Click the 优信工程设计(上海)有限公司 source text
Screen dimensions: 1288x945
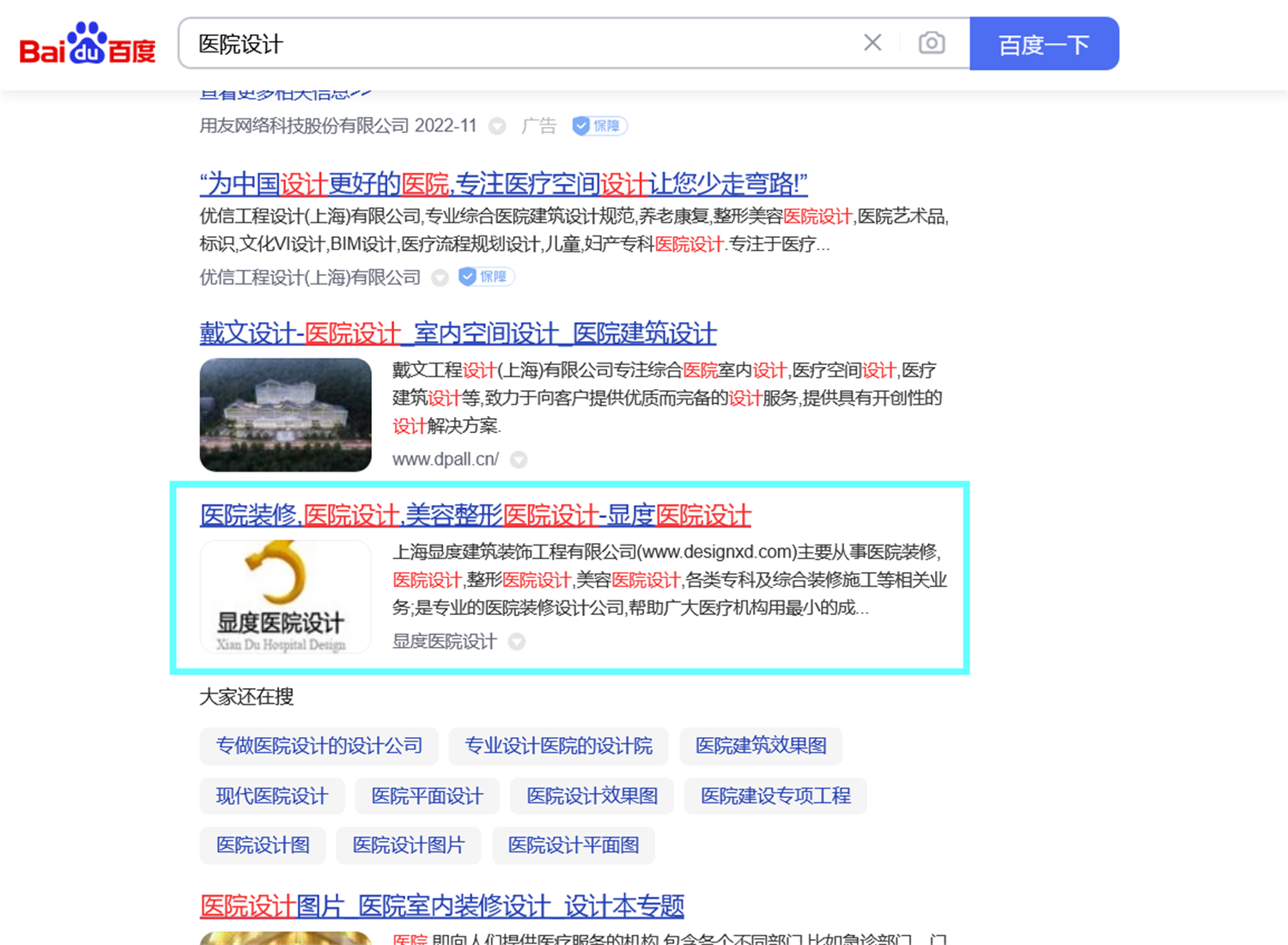(x=310, y=277)
